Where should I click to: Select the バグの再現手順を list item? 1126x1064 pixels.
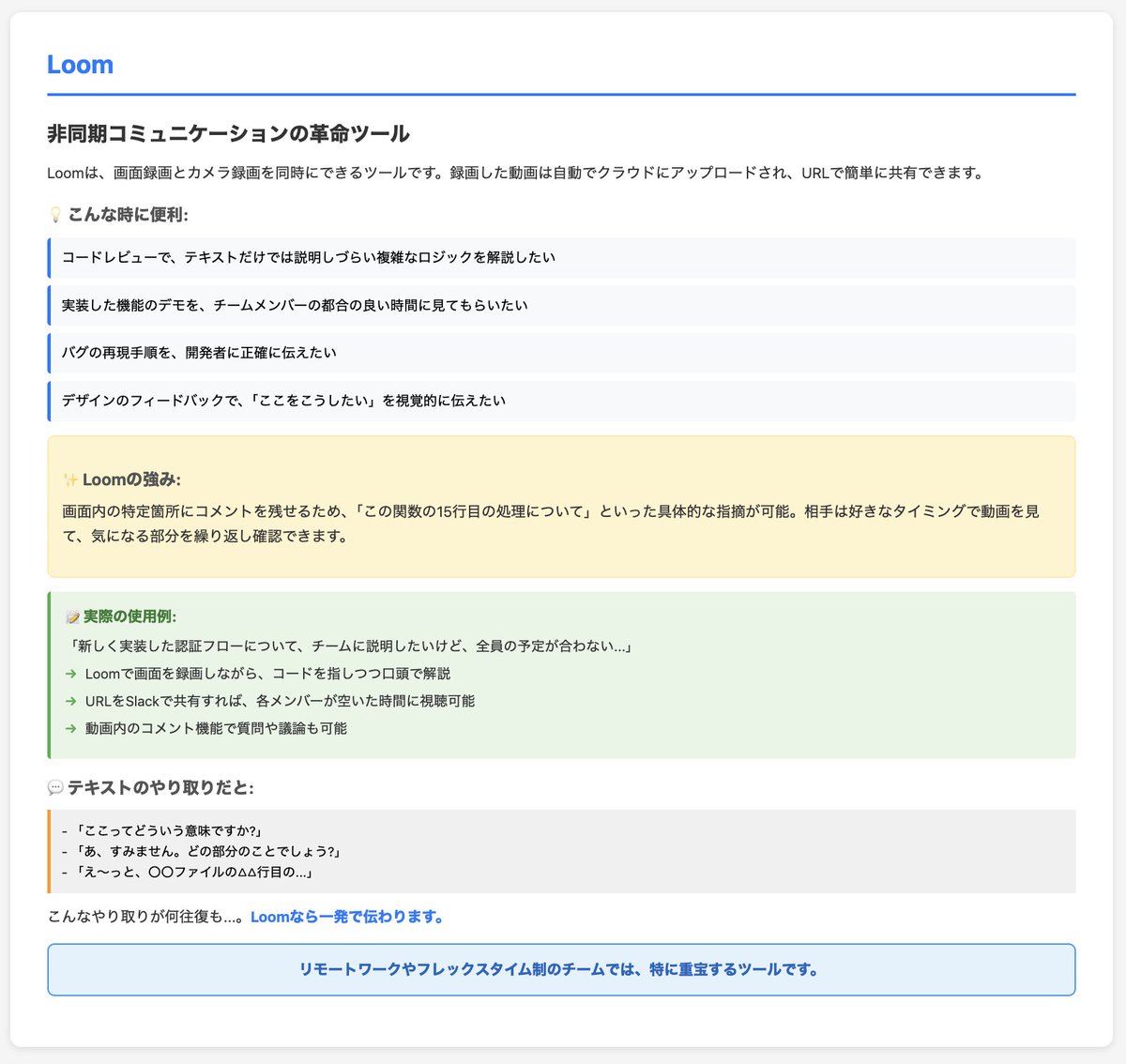click(561, 353)
